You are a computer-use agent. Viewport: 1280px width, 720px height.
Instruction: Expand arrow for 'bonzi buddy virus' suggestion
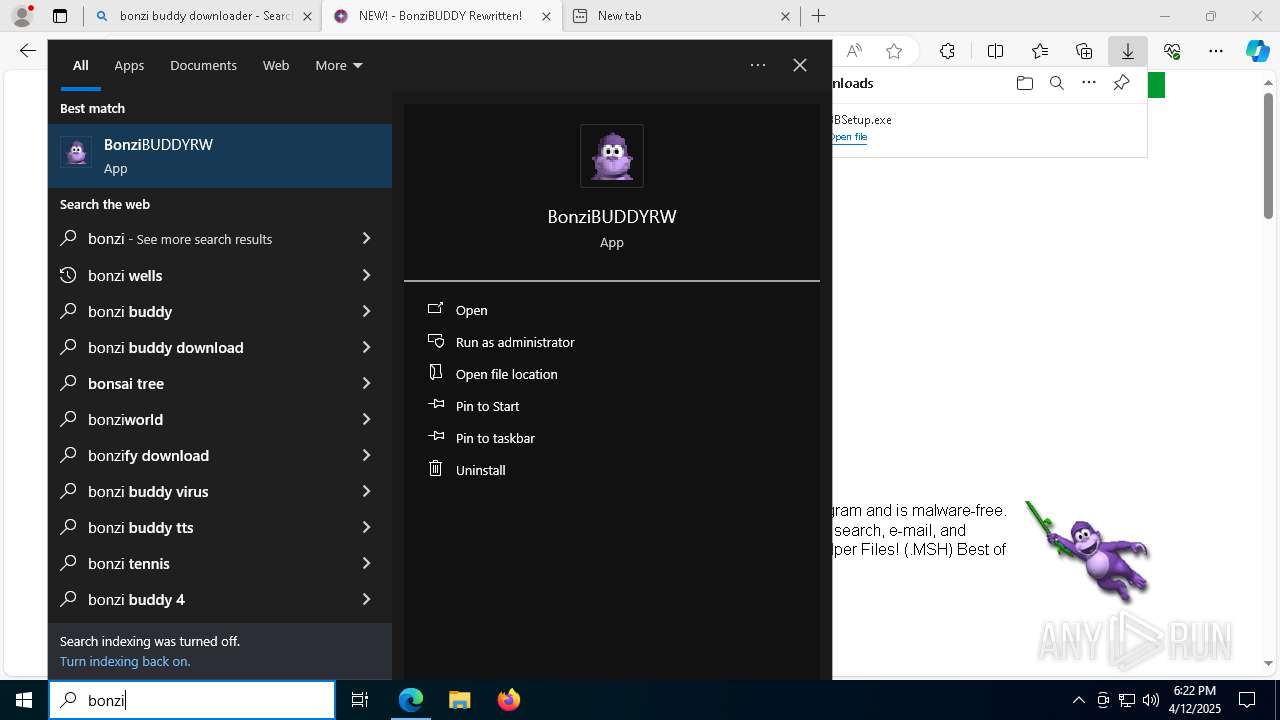(x=366, y=491)
